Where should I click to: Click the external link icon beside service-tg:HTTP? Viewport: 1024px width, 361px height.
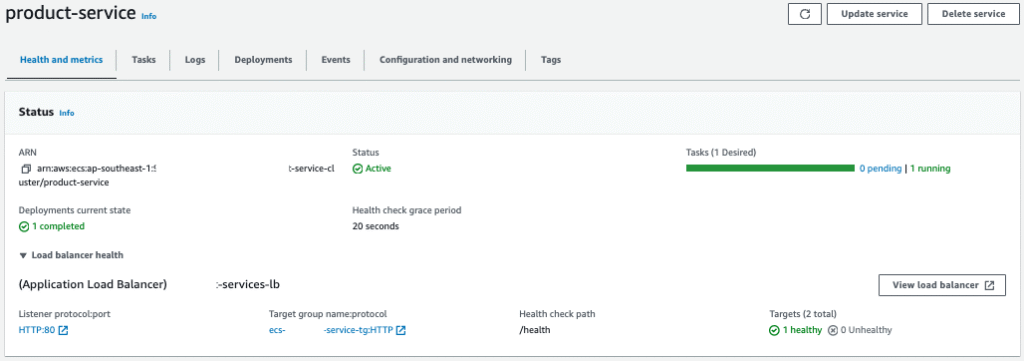click(x=401, y=330)
